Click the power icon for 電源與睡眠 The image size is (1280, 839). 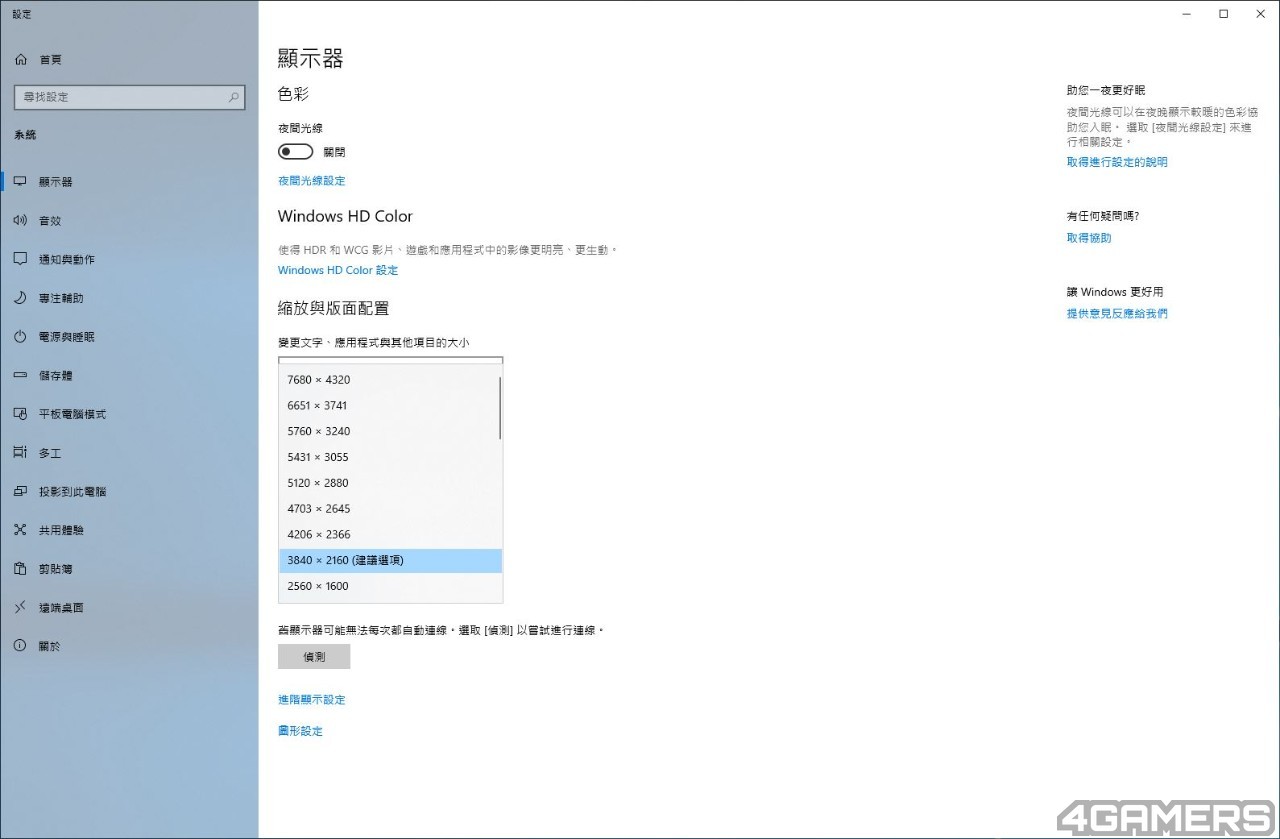point(20,337)
